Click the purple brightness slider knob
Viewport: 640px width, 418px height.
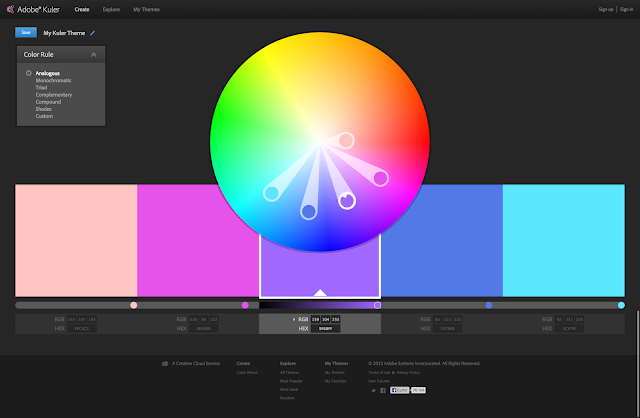[x=378, y=305]
